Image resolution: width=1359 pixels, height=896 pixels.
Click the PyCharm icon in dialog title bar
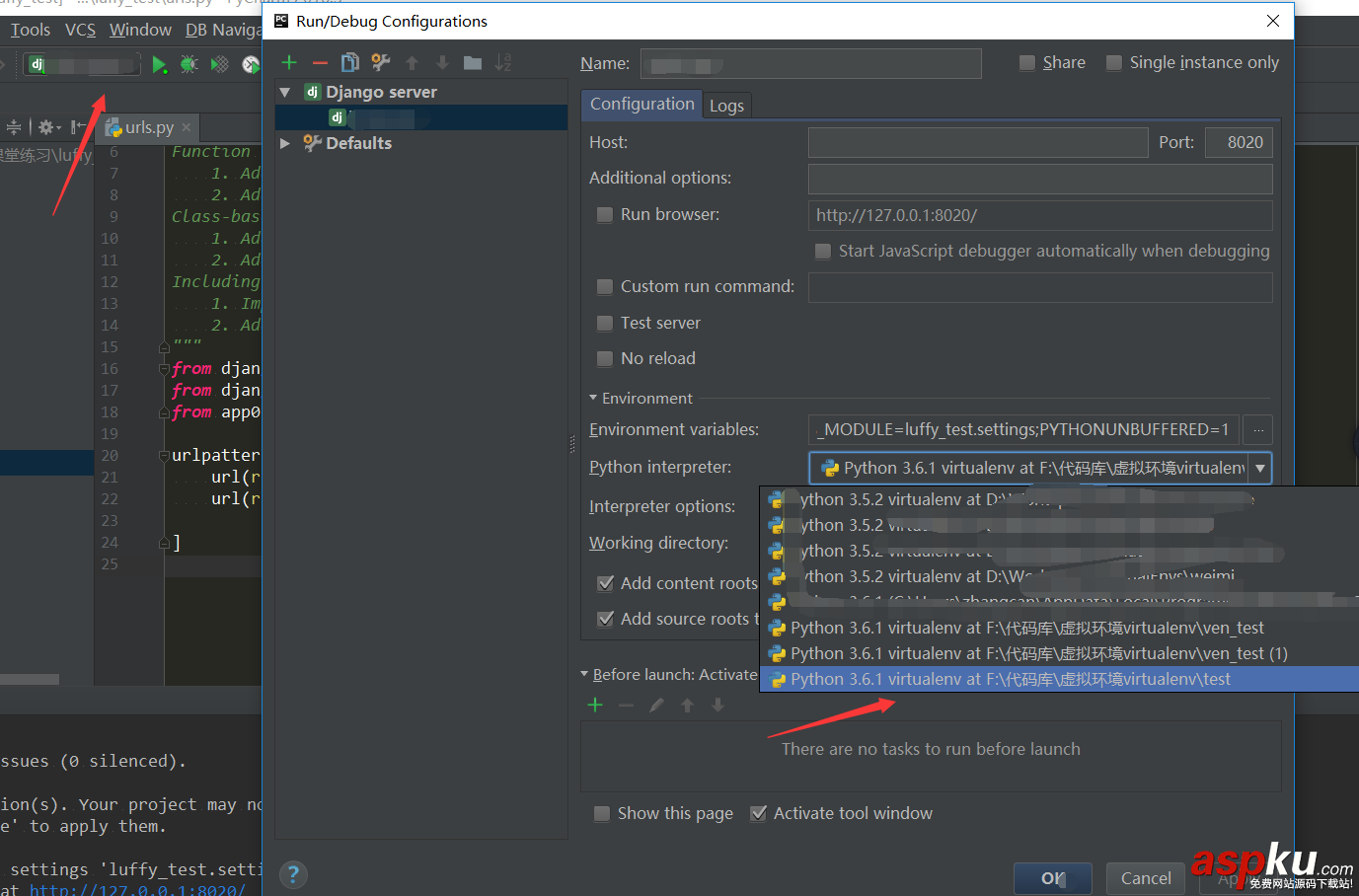pos(281,21)
